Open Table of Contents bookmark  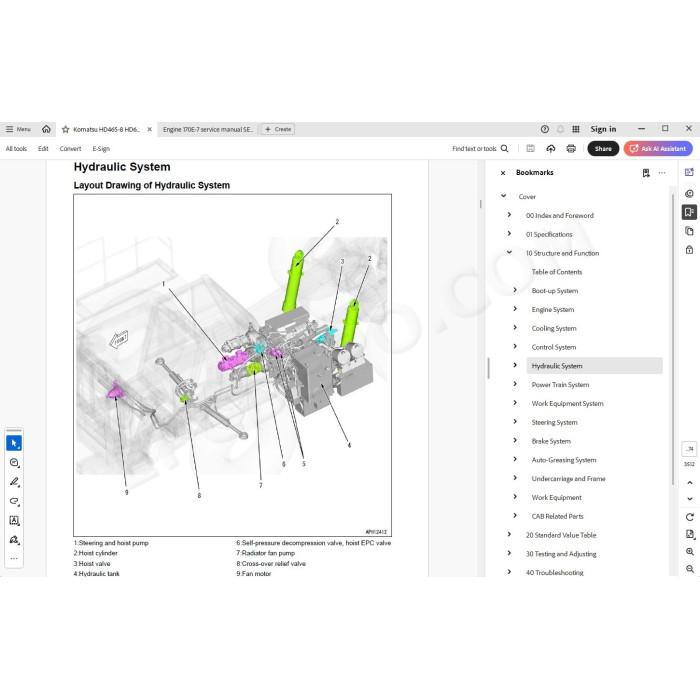(x=557, y=272)
